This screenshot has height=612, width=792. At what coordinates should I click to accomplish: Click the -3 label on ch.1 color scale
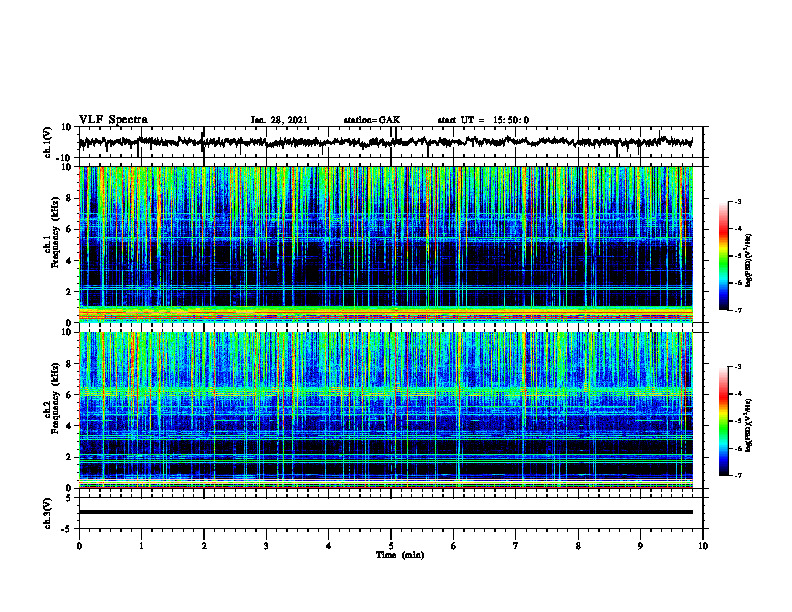[x=737, y=201]
